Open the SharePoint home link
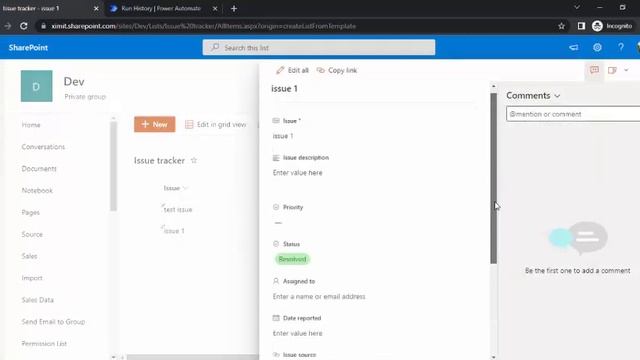The height and width of the screenshot is (360, 640). pyautogui.click(x=28, y=47)
